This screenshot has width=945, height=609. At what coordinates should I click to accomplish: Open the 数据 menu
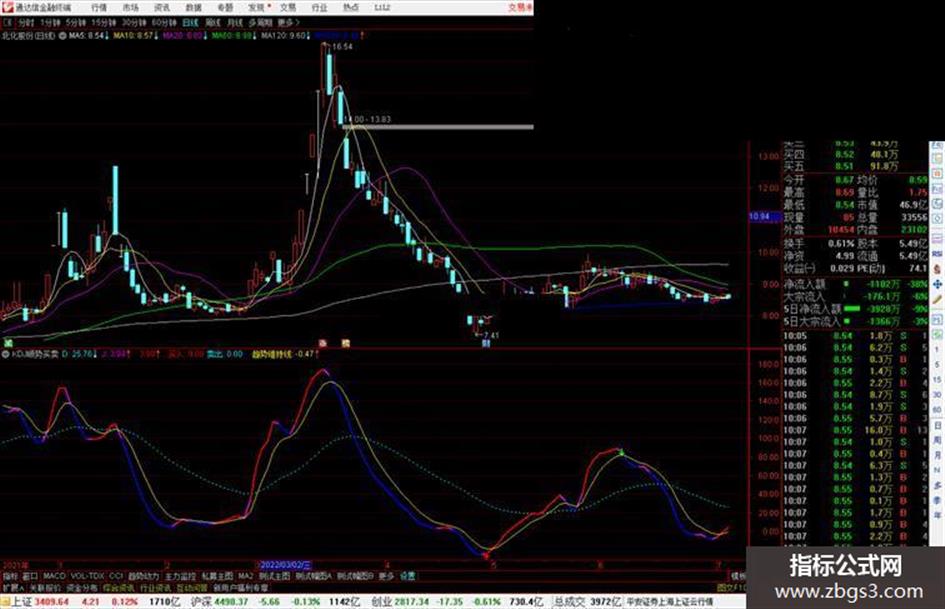click(x=193, y=7)
